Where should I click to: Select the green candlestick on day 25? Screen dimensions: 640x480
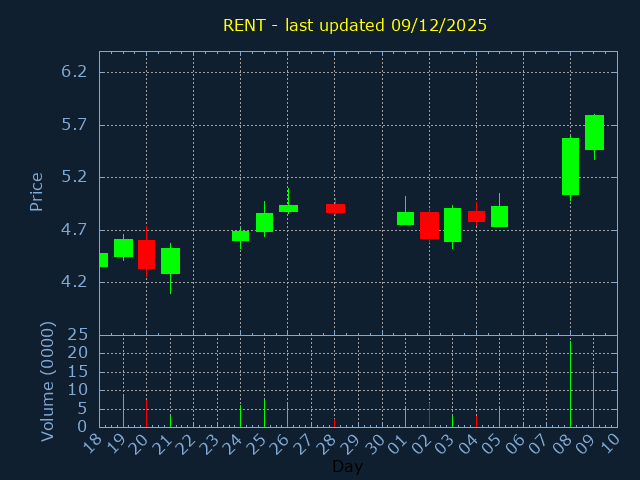[x=264, y=222]
